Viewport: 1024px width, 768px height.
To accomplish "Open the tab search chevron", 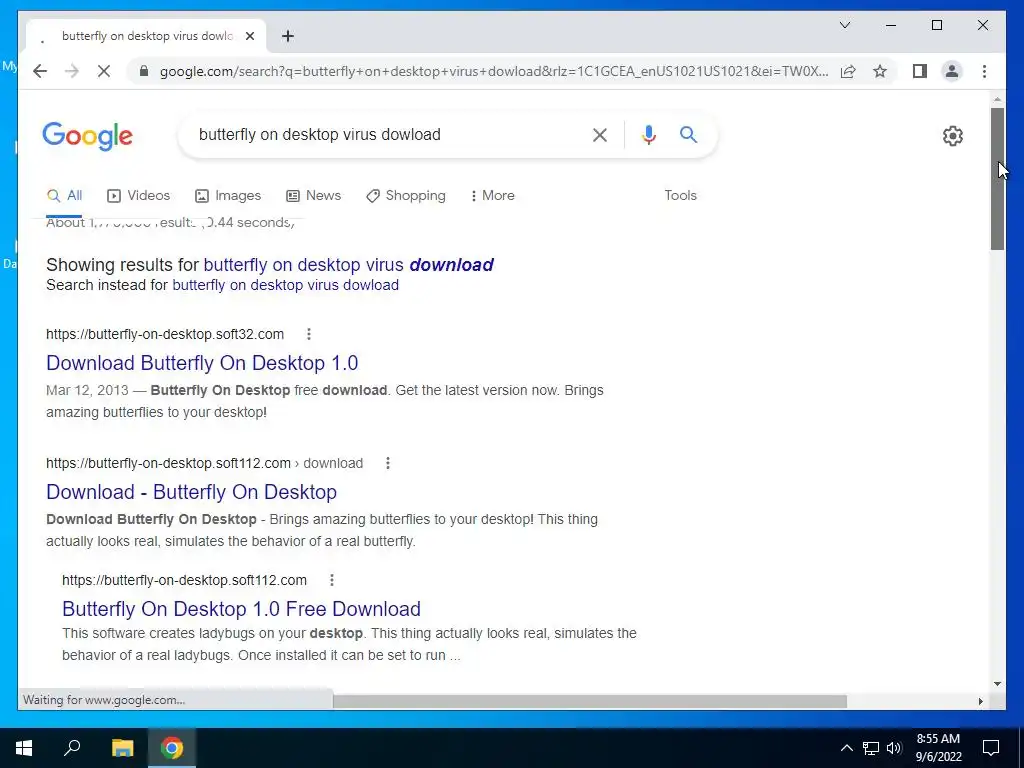I will [844, 25].
